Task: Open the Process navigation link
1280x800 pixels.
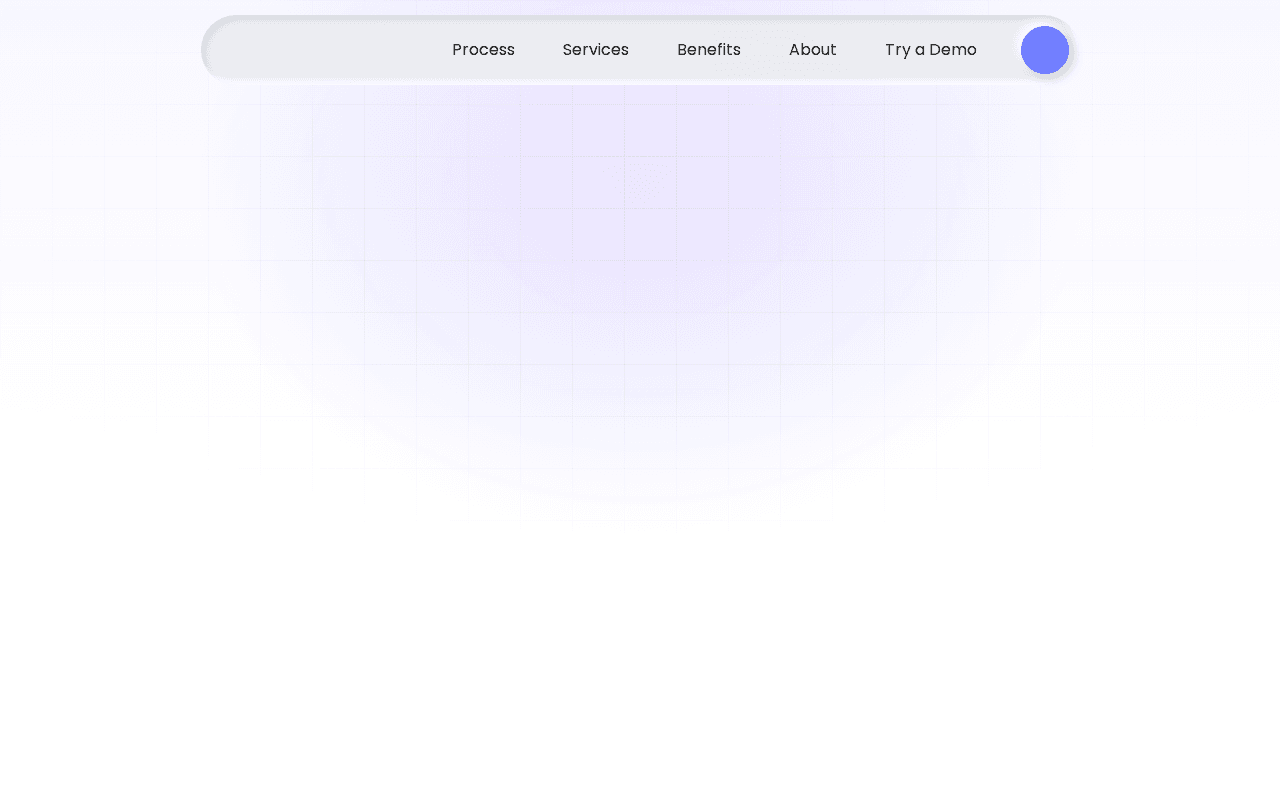Action: click(483, 50)
